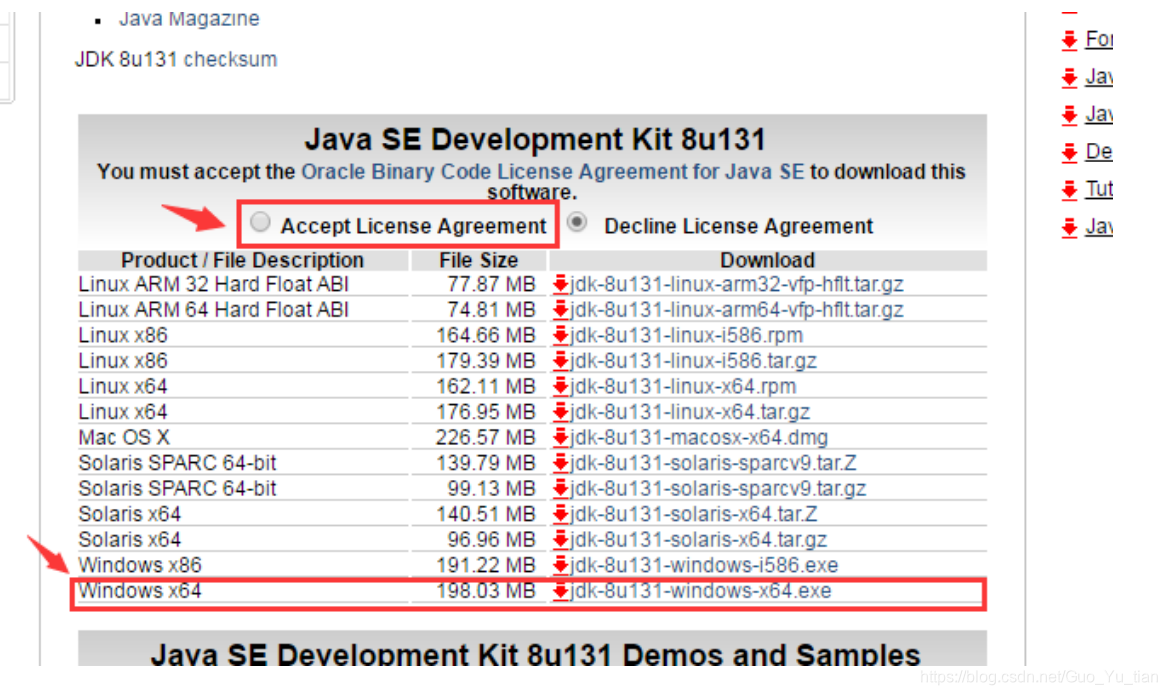Click file size '77.87 MB'
This screenshot has width=1167, height=695.
click(491, 284)
